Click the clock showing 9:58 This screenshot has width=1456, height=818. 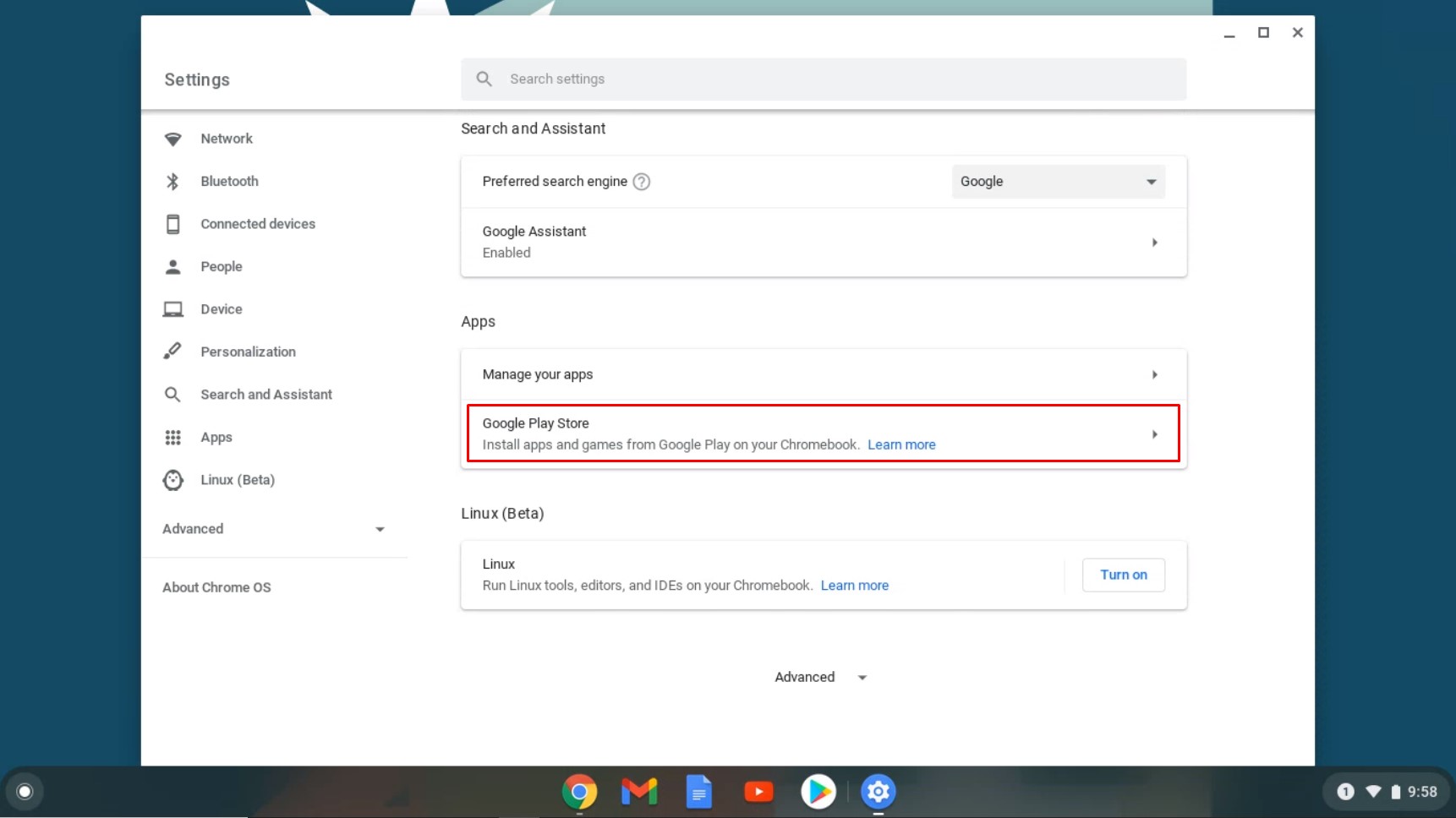point(1422,792)
